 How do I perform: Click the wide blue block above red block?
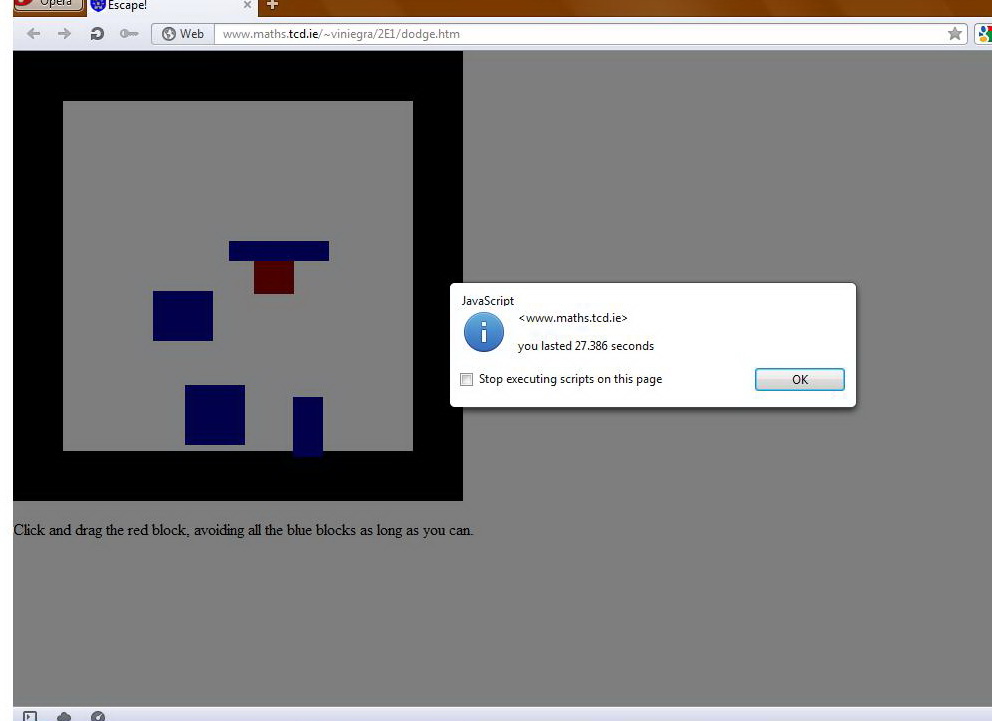pos(279,250)
